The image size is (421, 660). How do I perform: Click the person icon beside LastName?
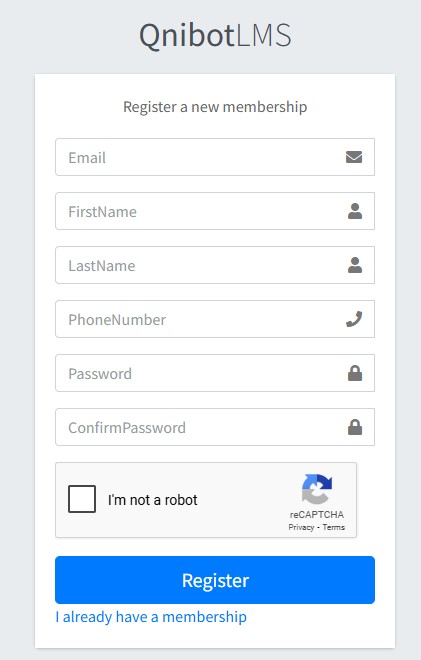coord(355,265)
